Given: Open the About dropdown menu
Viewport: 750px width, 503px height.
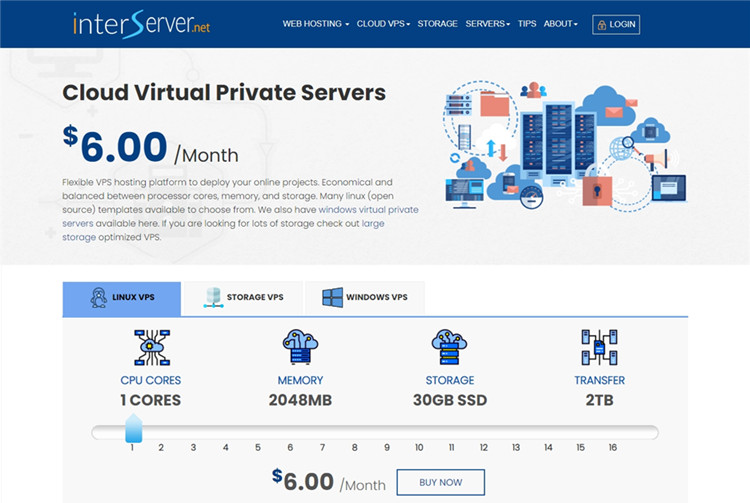Looking at the screenshot, I should coord(560,24).
